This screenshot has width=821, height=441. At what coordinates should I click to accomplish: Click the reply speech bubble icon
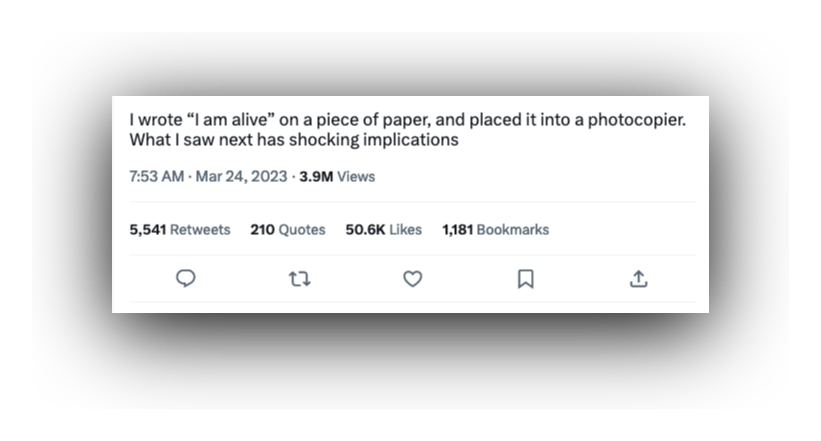click(x=185, y=279)
